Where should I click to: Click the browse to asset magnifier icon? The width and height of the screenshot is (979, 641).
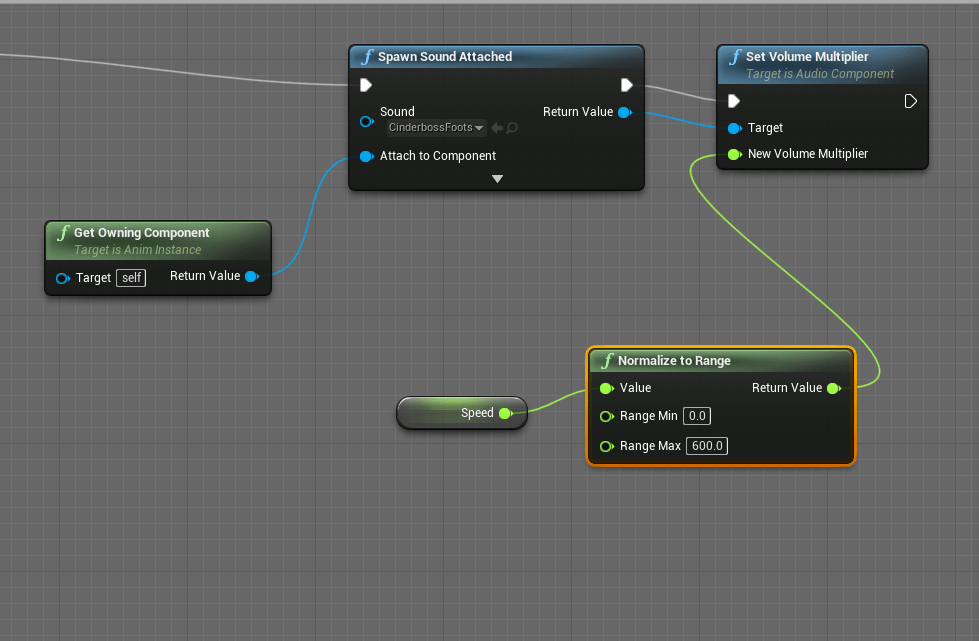pyautogui.click(x=512, y=128)
